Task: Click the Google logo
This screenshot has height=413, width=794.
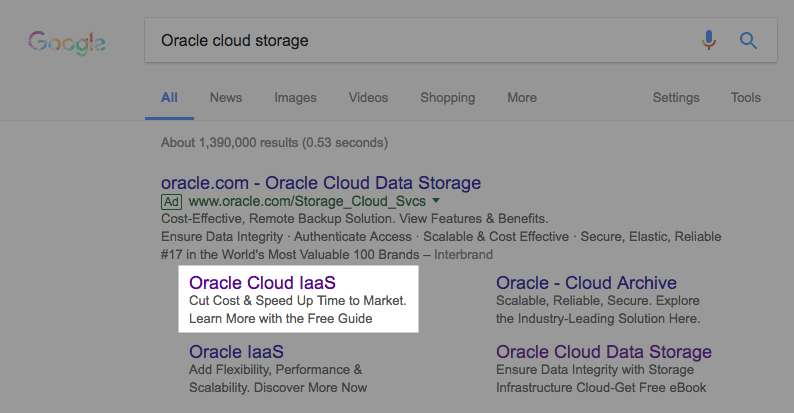Action: pos(67,43)
